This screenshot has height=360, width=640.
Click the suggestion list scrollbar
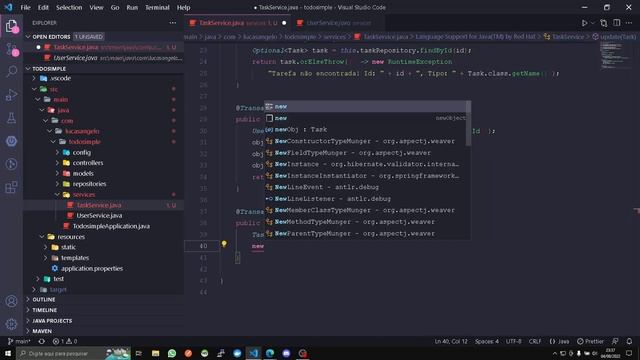point(469,124)
